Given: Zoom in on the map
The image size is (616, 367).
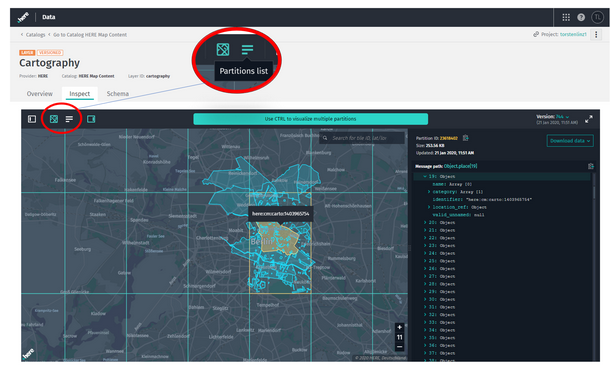Looking at the screenshot, I should [x=400, y=327].
